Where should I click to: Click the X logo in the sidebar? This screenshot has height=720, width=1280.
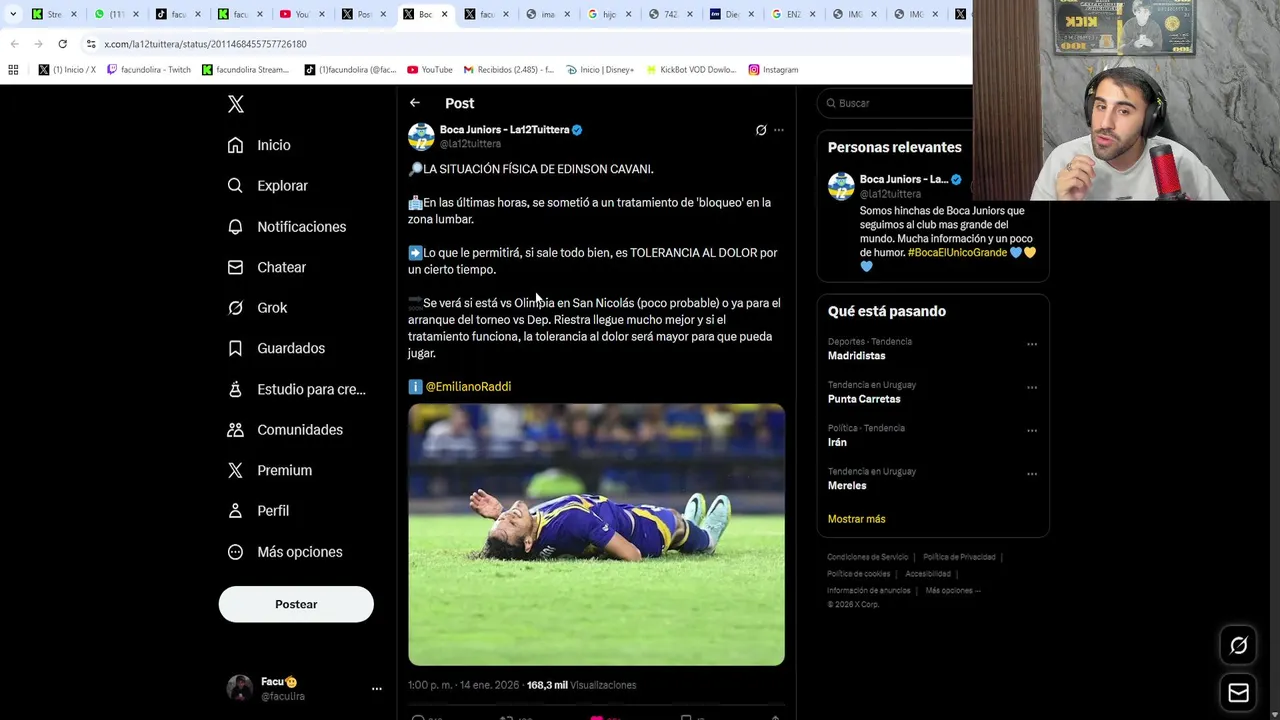click(236, 104)
